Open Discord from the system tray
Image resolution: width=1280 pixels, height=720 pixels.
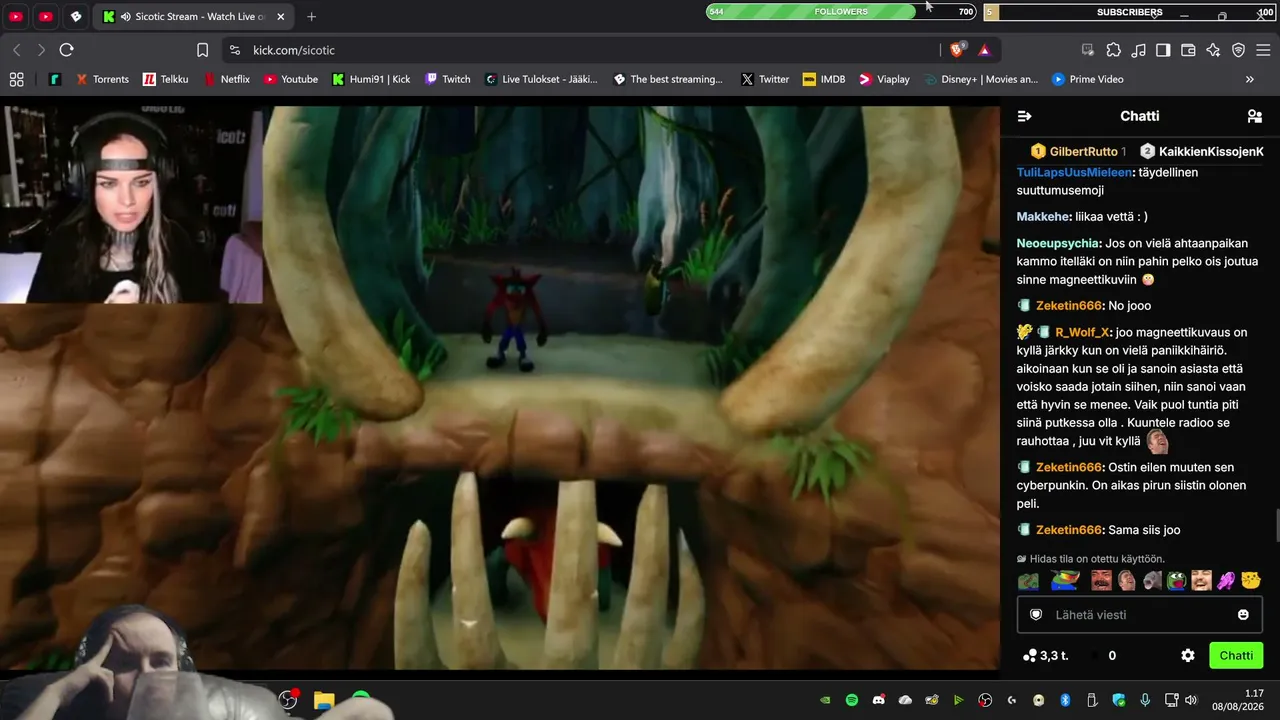click(x=879, y=700)
